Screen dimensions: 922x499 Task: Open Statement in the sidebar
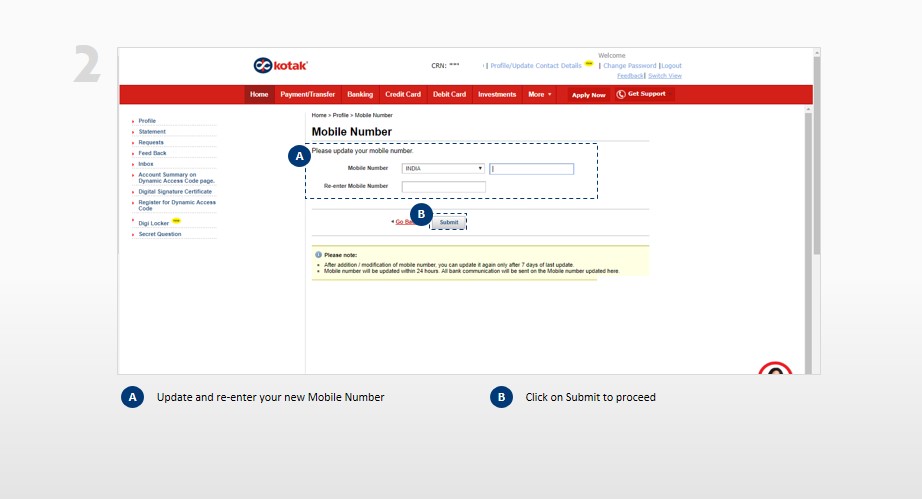[152, 132]
